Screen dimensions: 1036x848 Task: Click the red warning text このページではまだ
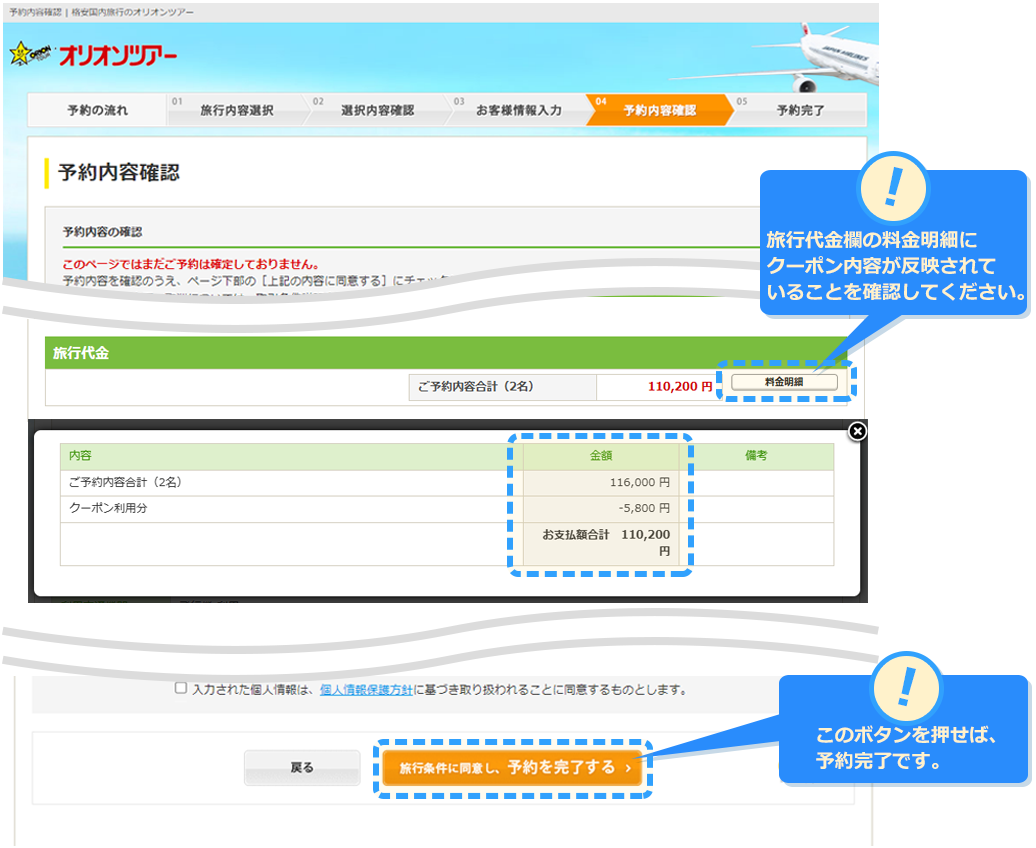191,264
